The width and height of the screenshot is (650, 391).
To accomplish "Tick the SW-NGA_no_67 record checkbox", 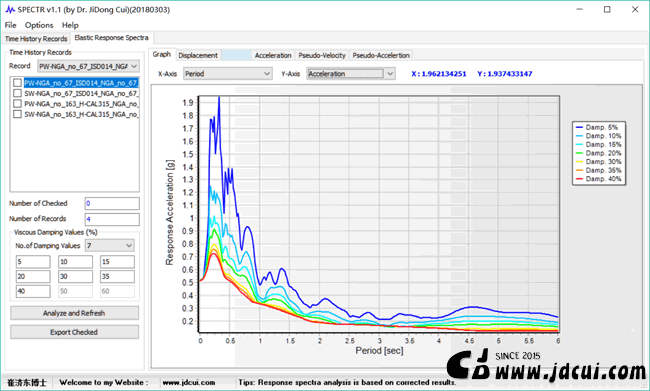I will pos(17,93).
